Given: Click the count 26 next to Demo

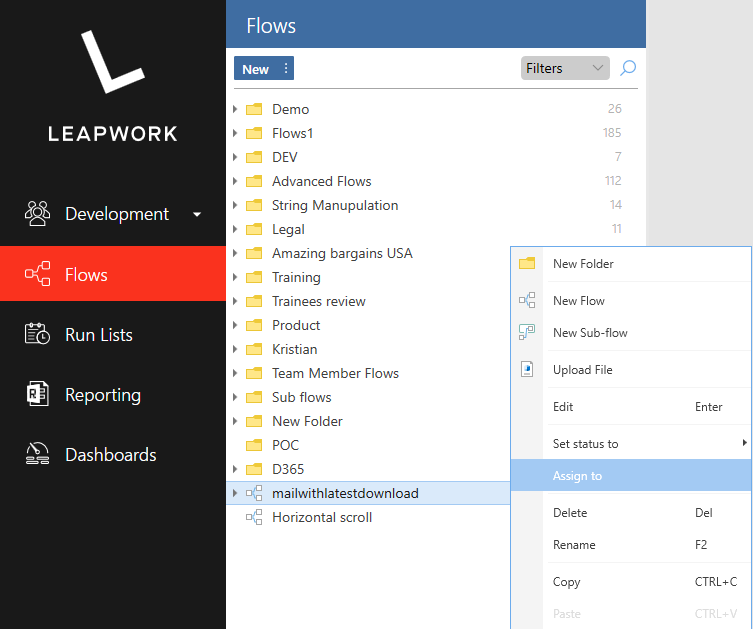Looking at the screenshot, I should pyautogui.click(x=615, y=109).
